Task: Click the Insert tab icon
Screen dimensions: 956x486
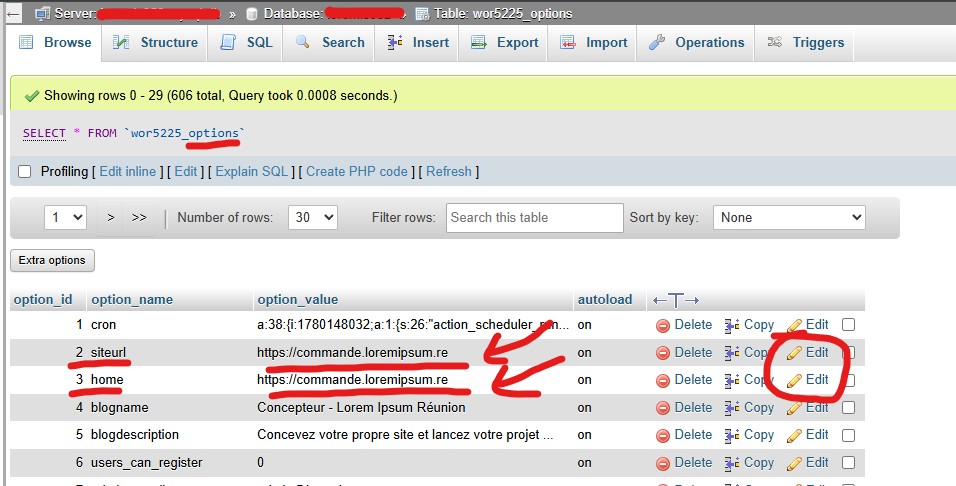Action: pyautogui.click(x=395, y=42)
